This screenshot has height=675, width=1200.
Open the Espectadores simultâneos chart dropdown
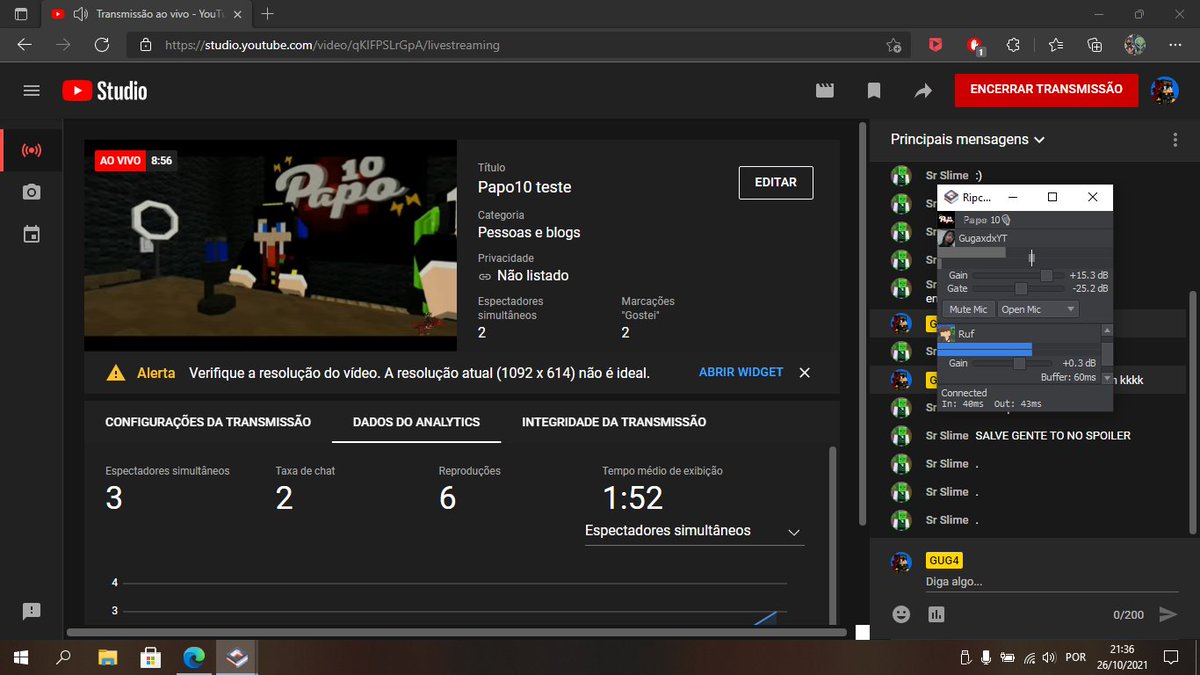click(694, 531)
